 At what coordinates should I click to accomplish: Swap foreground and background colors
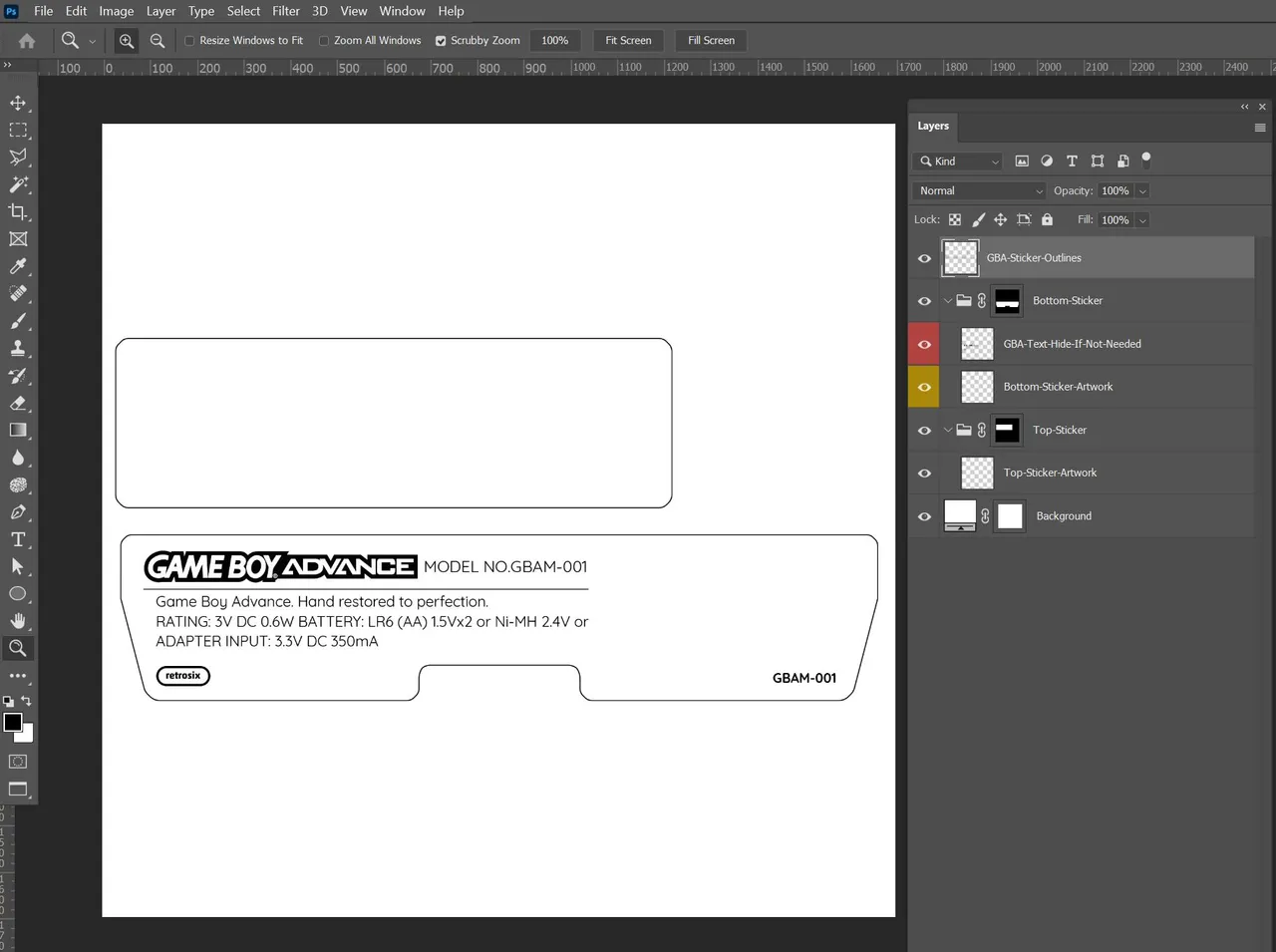27,701
